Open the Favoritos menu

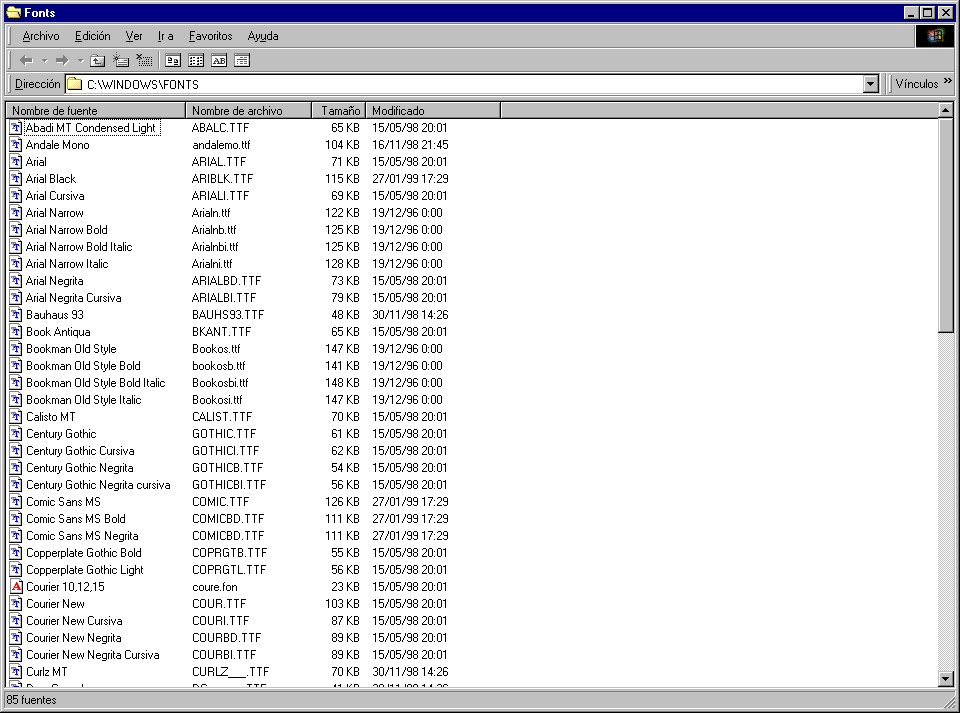pyautogui.click(x=211, y=36)
